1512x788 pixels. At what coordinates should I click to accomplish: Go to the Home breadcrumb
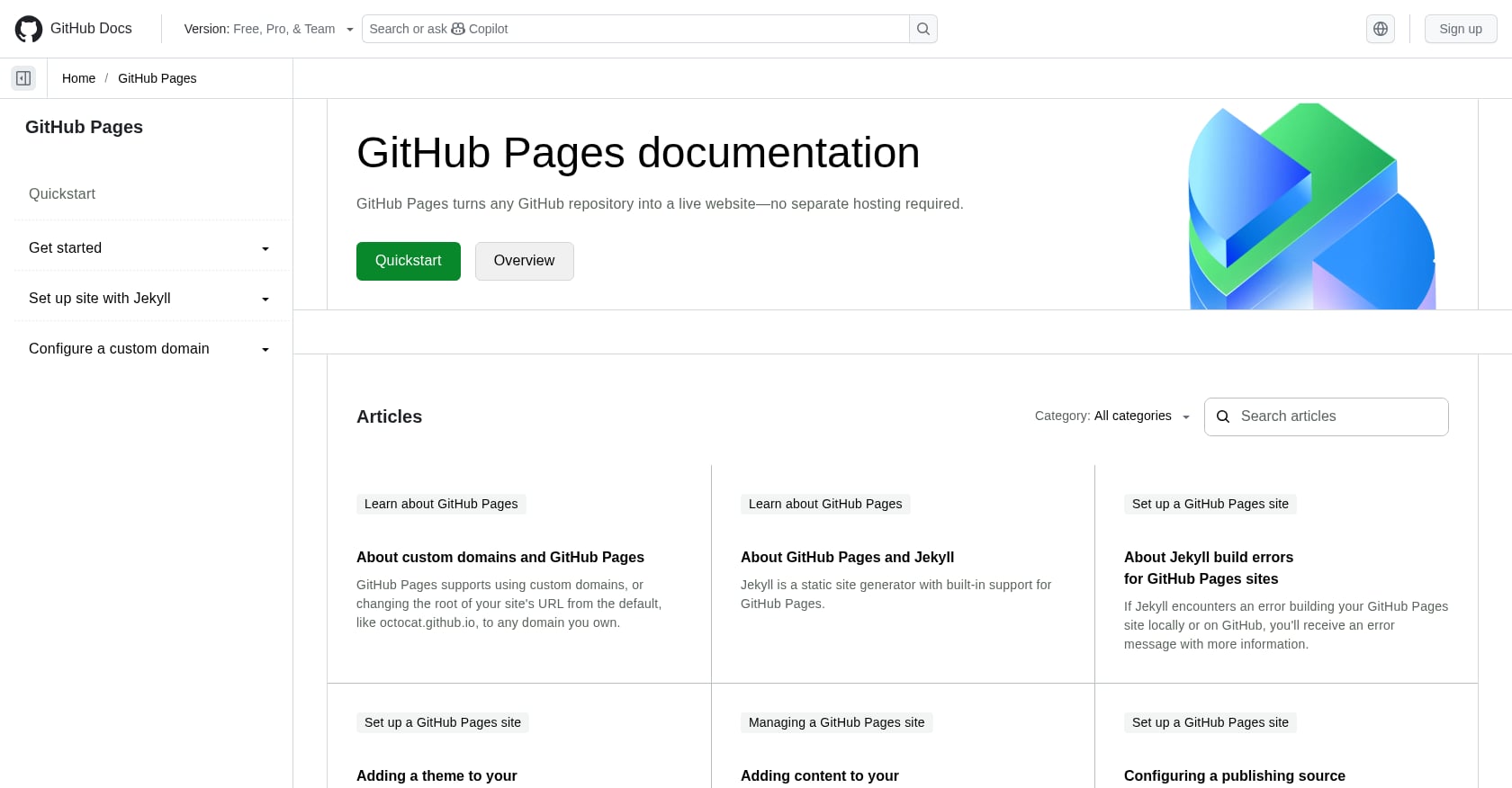[x=78, y=78]
